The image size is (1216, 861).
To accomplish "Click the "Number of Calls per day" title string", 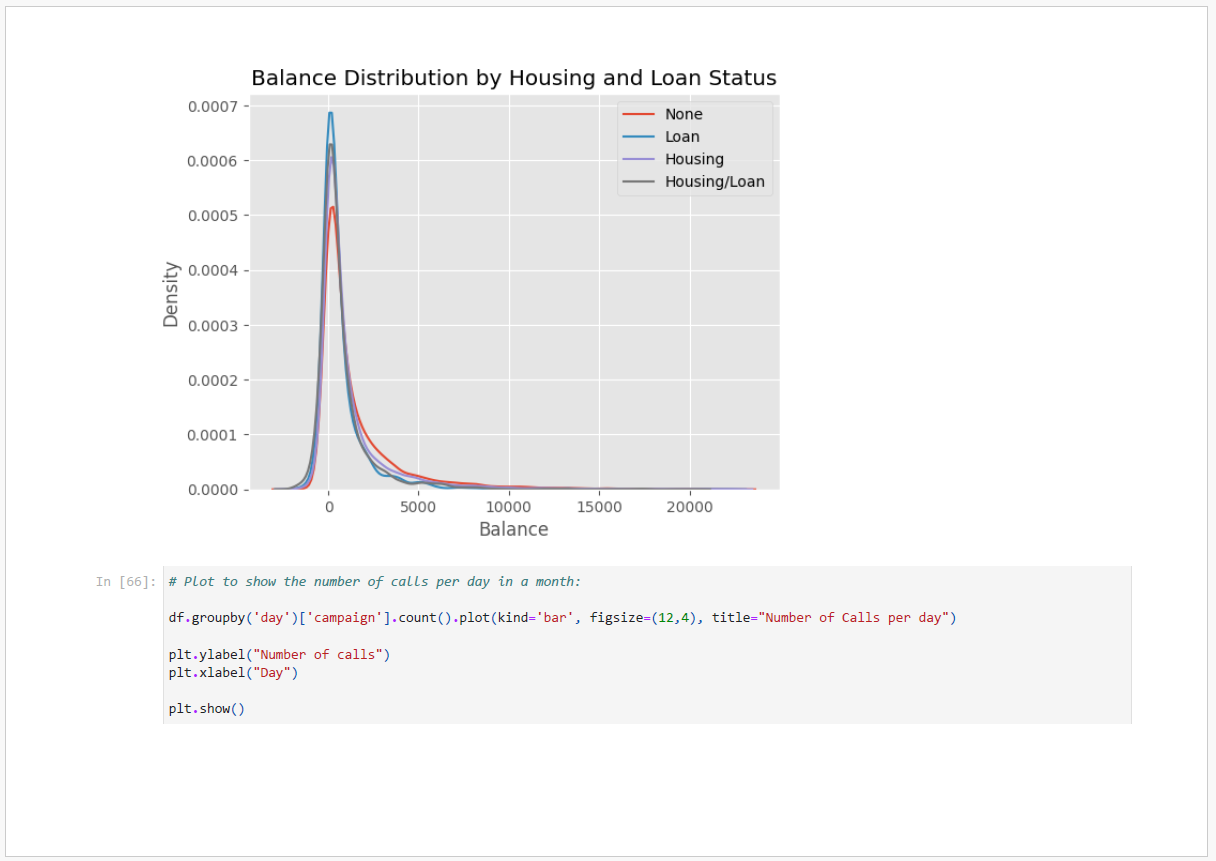I will pyautogui.click(x=854, y=618).
